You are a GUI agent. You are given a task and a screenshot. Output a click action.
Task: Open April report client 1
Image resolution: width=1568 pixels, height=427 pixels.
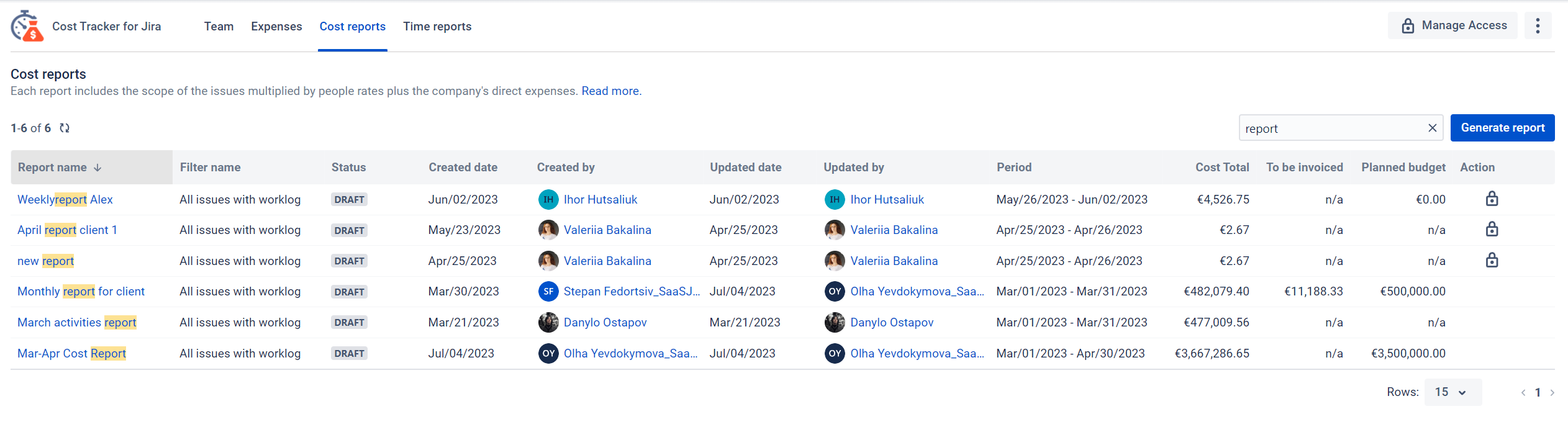(67, 230)
